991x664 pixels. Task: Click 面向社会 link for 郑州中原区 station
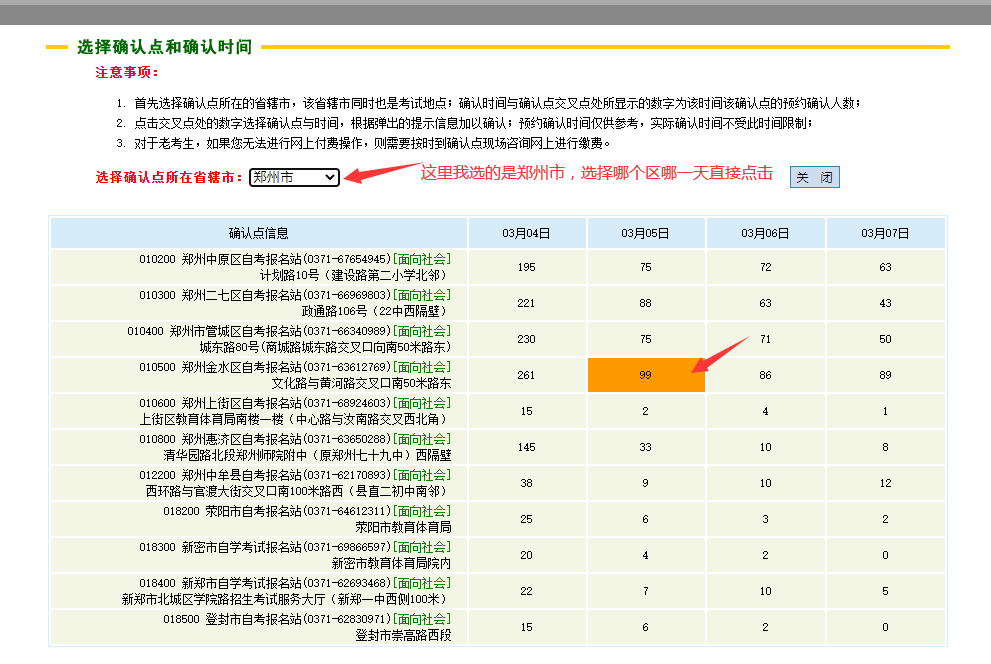tap(422, 259)
